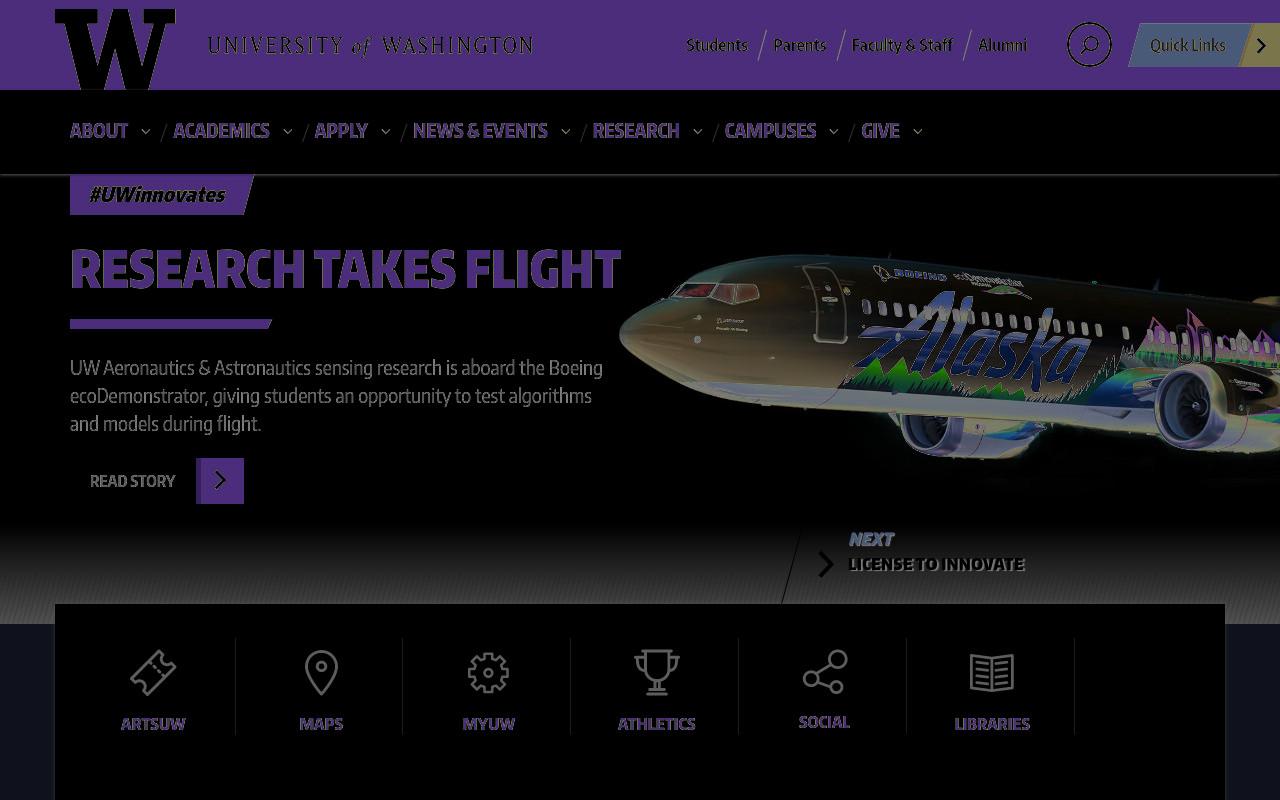This screenshot has height=800, width=1280.
Task: Select the MyUW gear icon
Action: click(488, 673)
